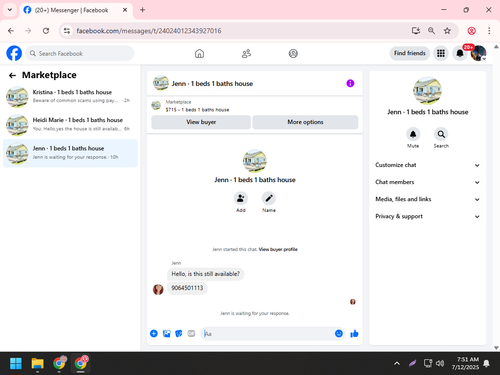Viewport: 500px width, 375px height.
Task: Open View buyer profile link
Action: point(278,249)
